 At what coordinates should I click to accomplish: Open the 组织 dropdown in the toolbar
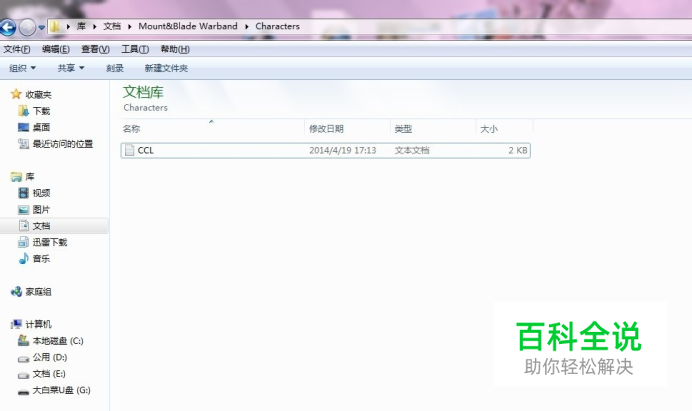(23, 68)
